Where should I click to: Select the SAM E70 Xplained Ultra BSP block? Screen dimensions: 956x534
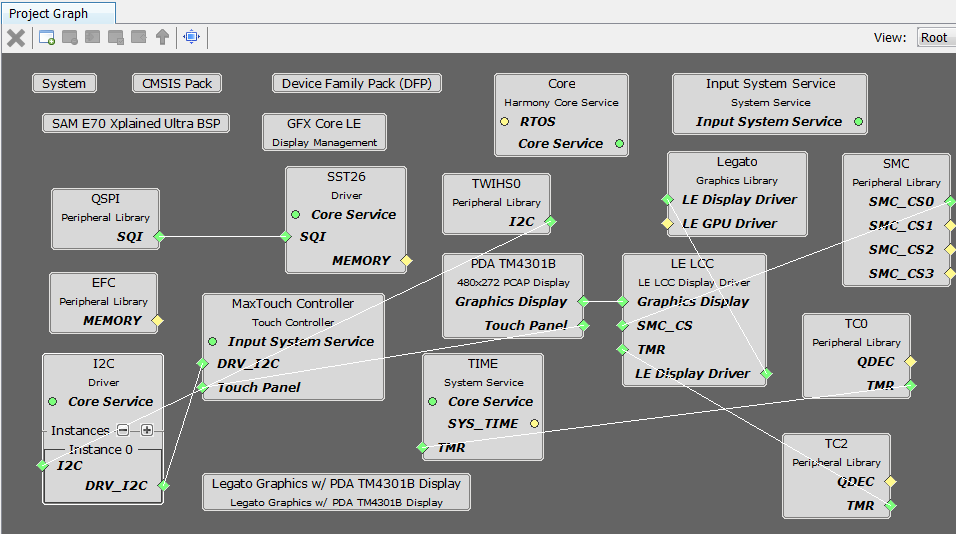click(x=136, y=123)
